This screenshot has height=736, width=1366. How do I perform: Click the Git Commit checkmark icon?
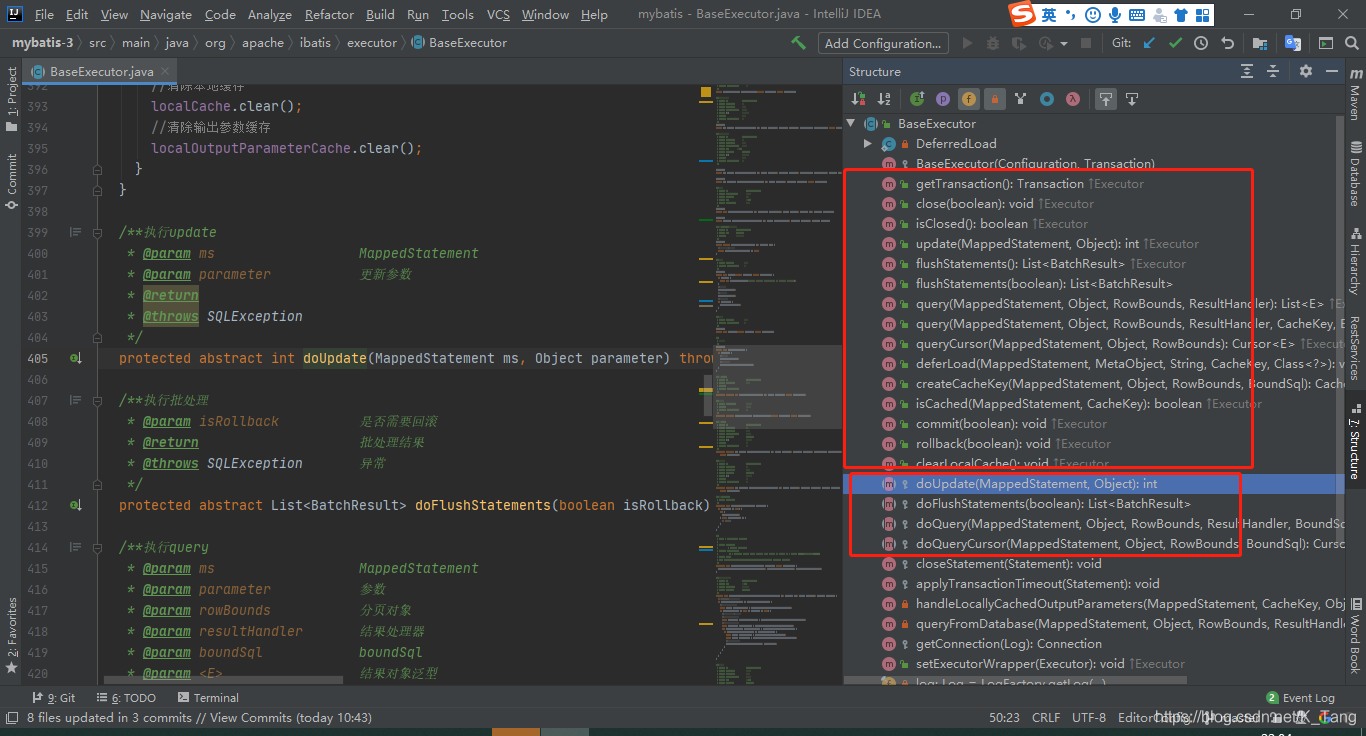(1175, 43)
